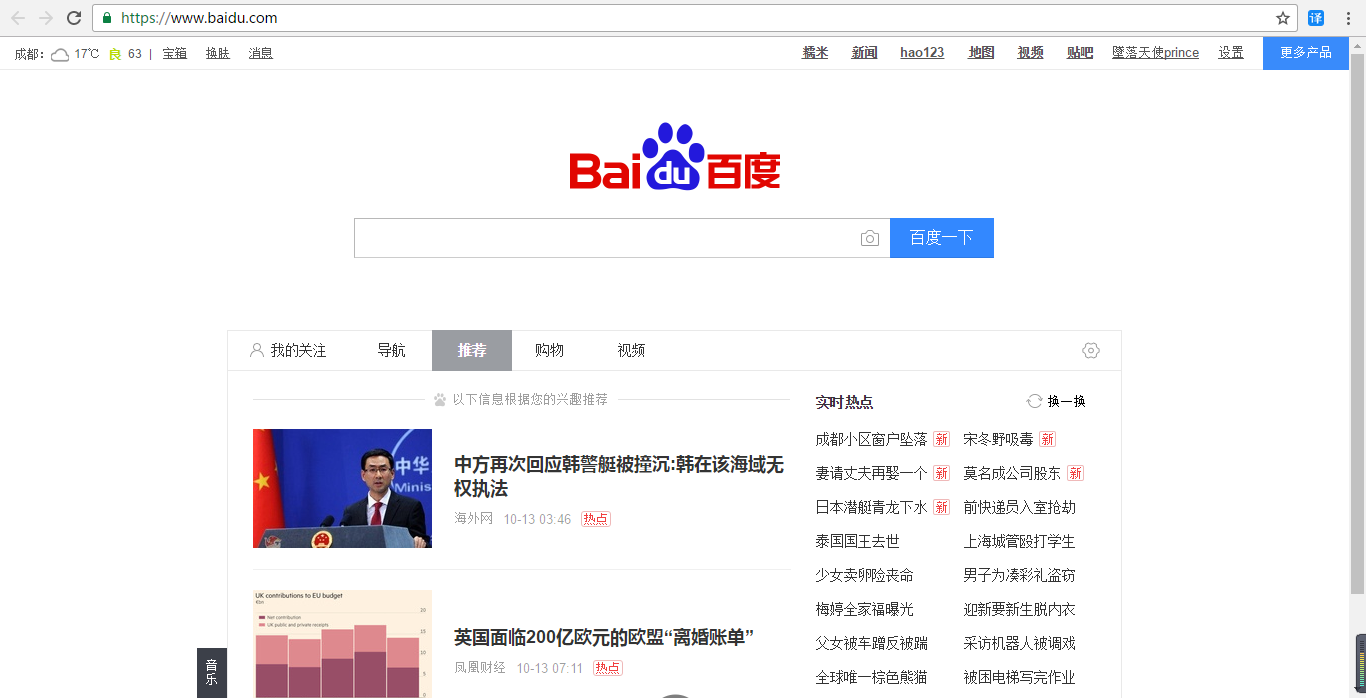Screen dimensions: 1366x698
Task: Click the browser address bar URL
Action: click(199, 18)
